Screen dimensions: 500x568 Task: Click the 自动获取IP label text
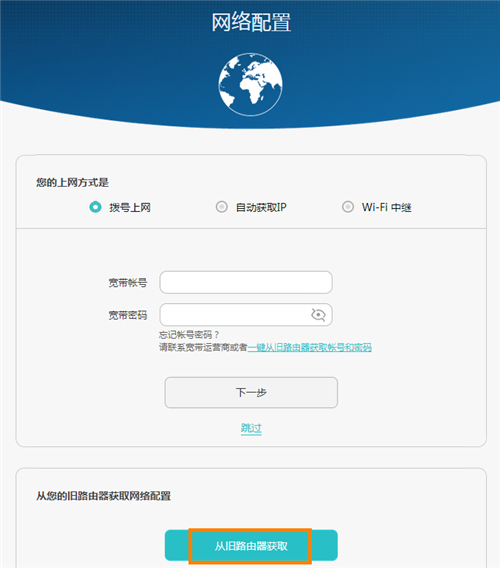pos(261,207)
